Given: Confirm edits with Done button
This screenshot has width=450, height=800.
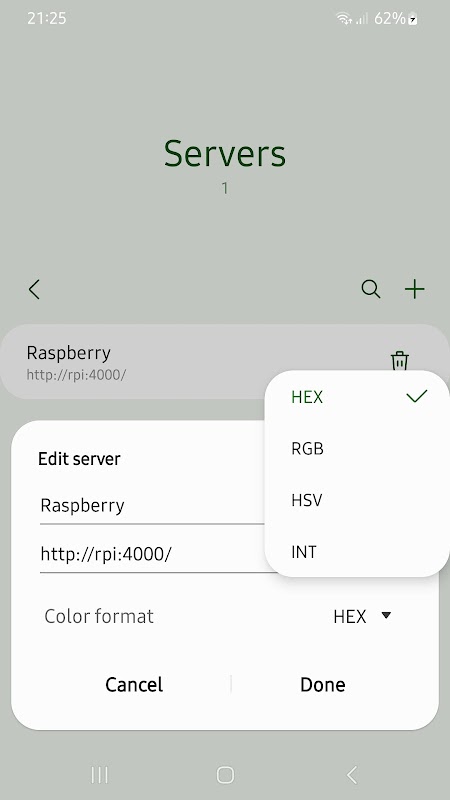Looking at the screenshot, I should [322, 685].
